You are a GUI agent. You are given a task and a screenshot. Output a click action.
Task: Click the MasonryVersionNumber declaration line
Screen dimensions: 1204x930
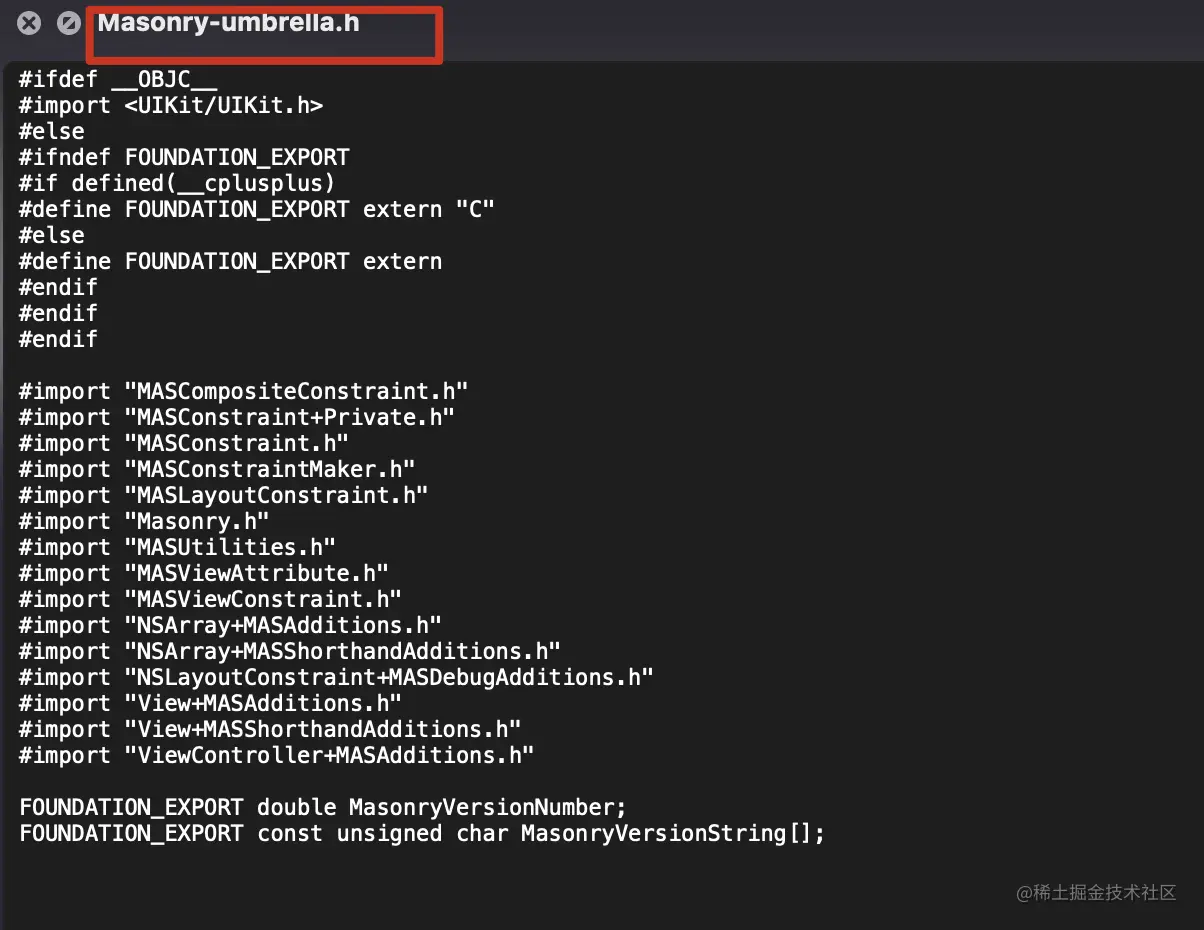tap(323, 807)
